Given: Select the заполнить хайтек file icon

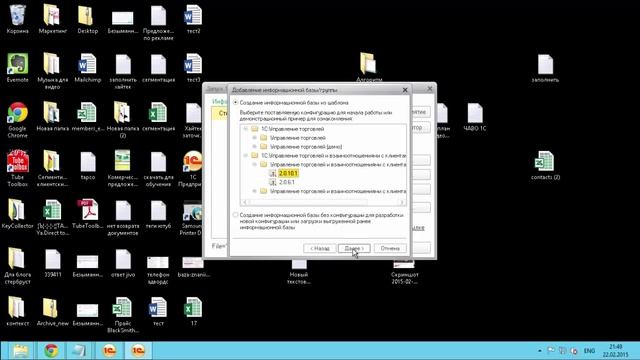Looking at the screenshot, I should coord(123,71).
